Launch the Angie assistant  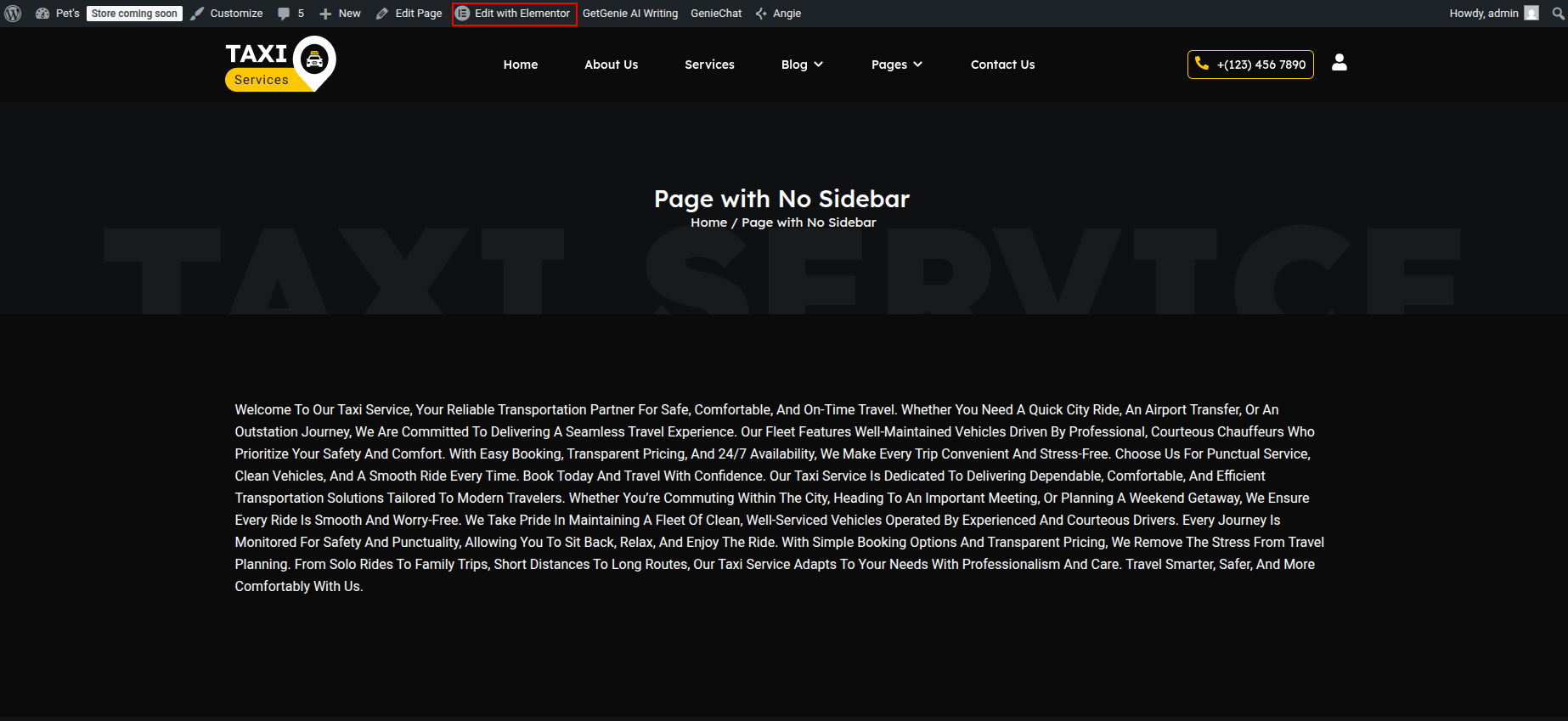tap(778, 14)
